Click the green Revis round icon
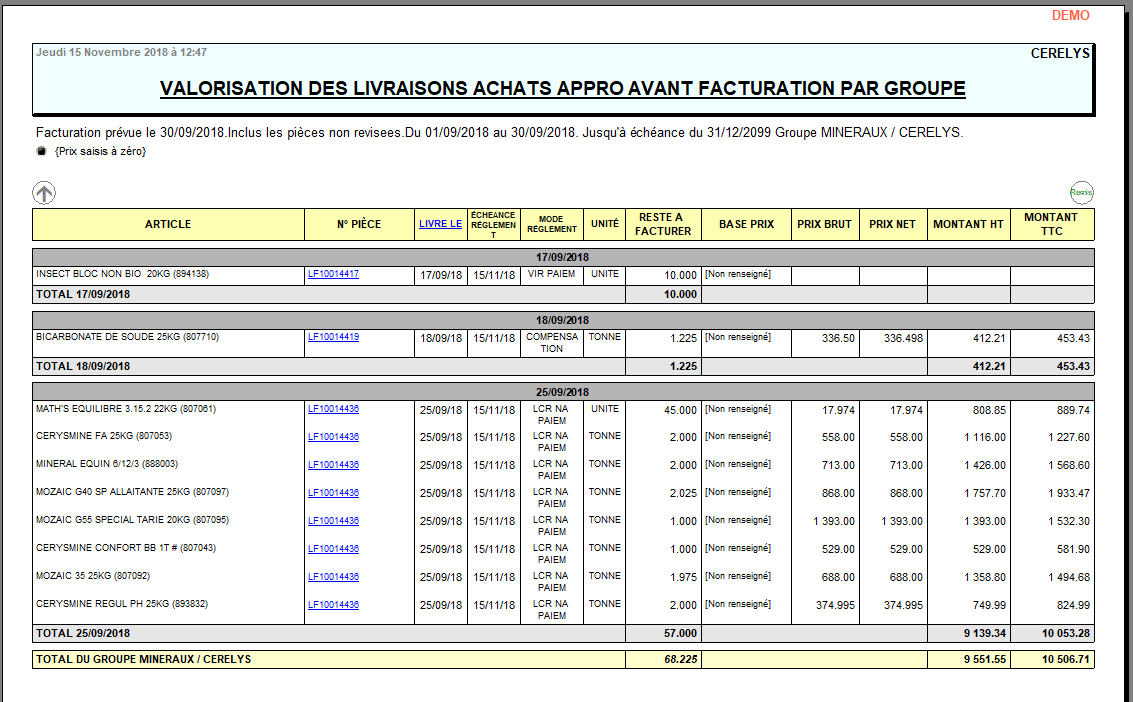 click(1081, 192)
